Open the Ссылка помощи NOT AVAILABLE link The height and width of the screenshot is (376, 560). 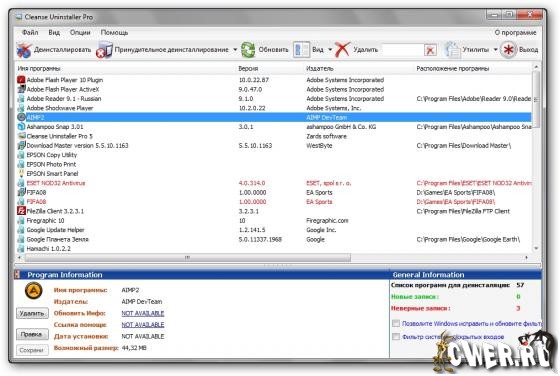143,325
